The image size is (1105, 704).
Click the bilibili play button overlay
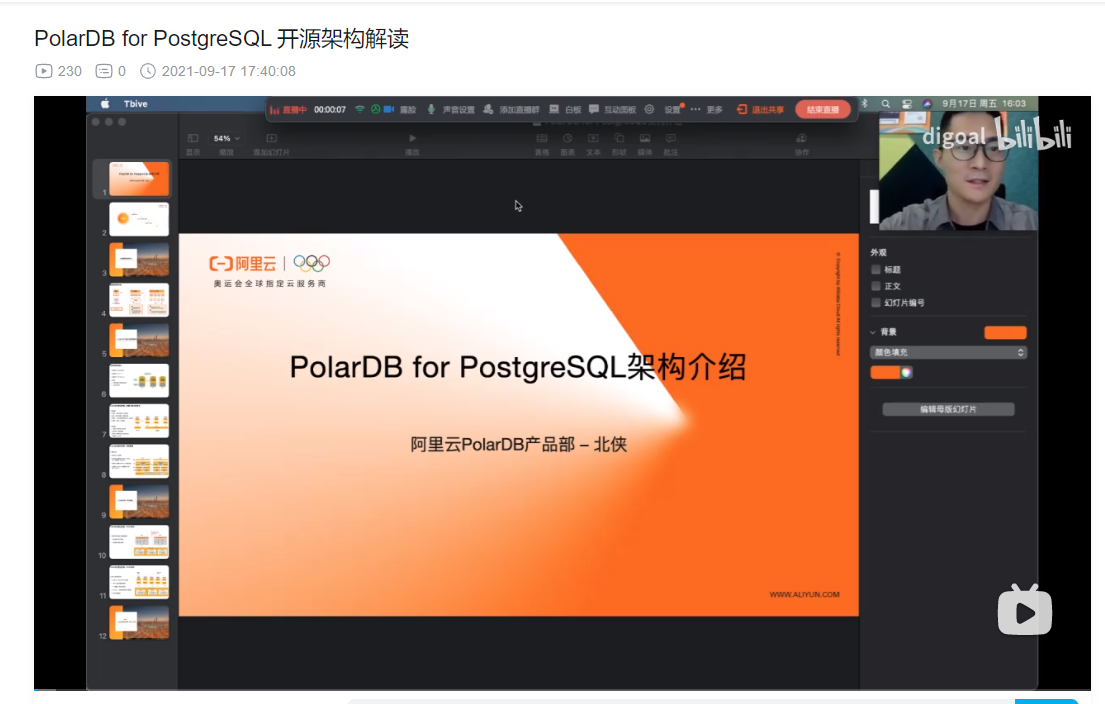pyautogui.click(x=1025, y=610)
